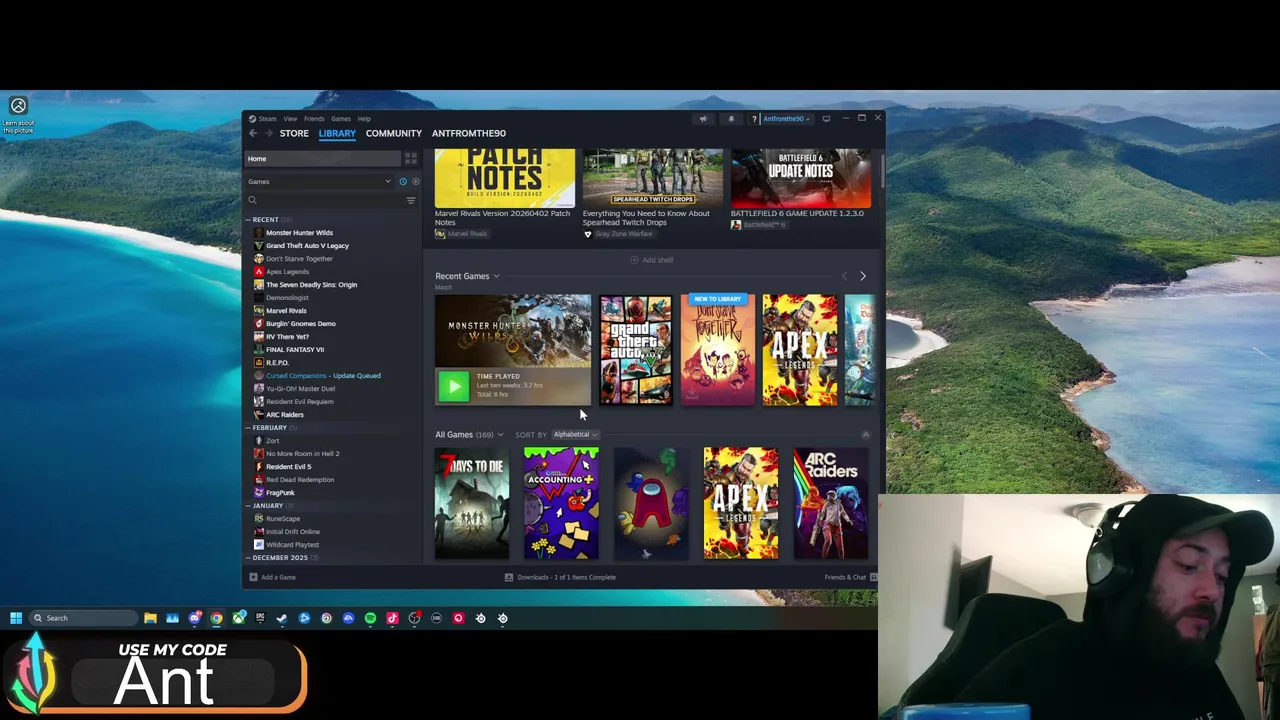Open the 7 Days to Die cover art

472,503
